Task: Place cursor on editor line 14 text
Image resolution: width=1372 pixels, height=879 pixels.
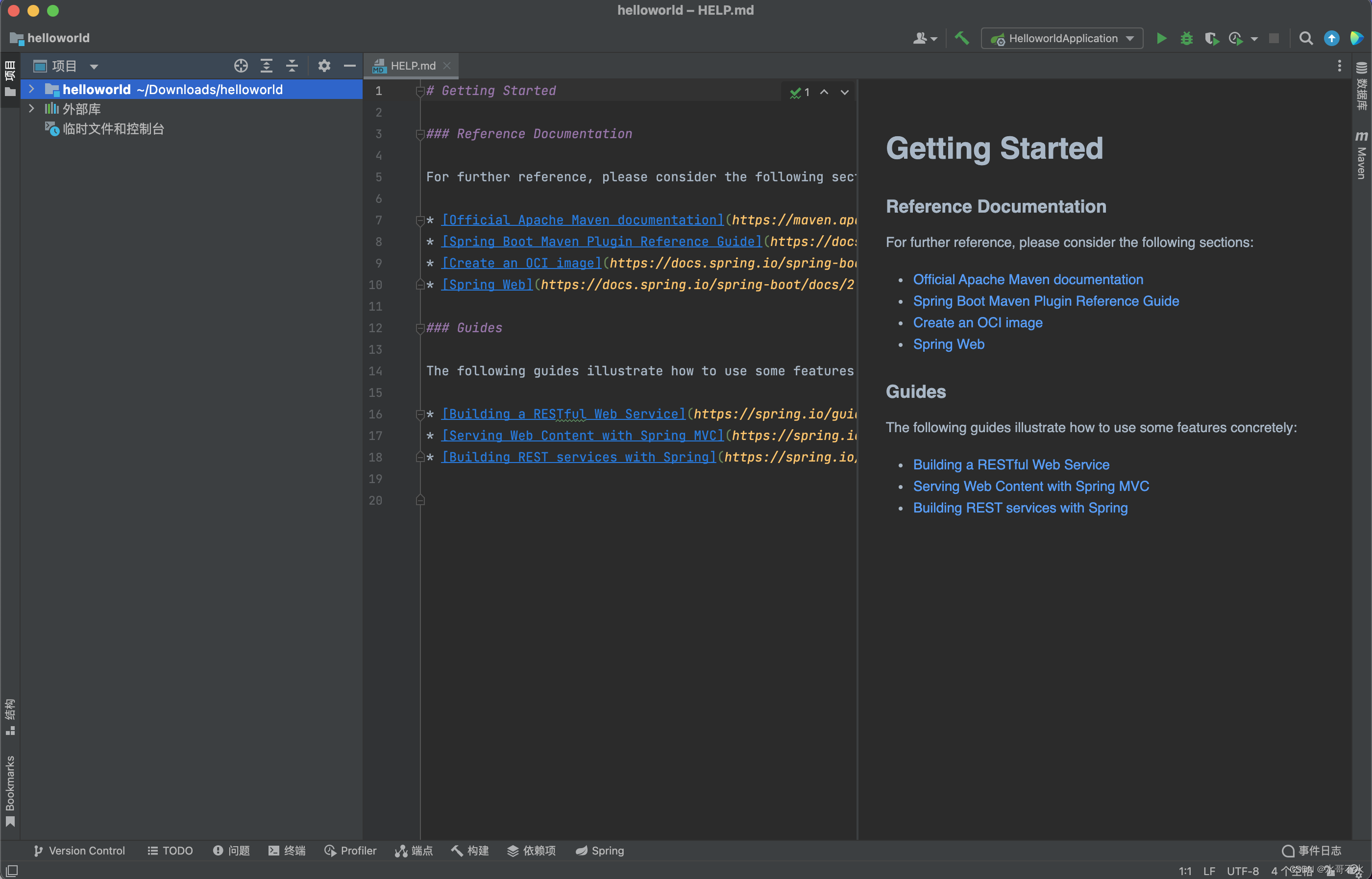Action: [x=640, y=371]
